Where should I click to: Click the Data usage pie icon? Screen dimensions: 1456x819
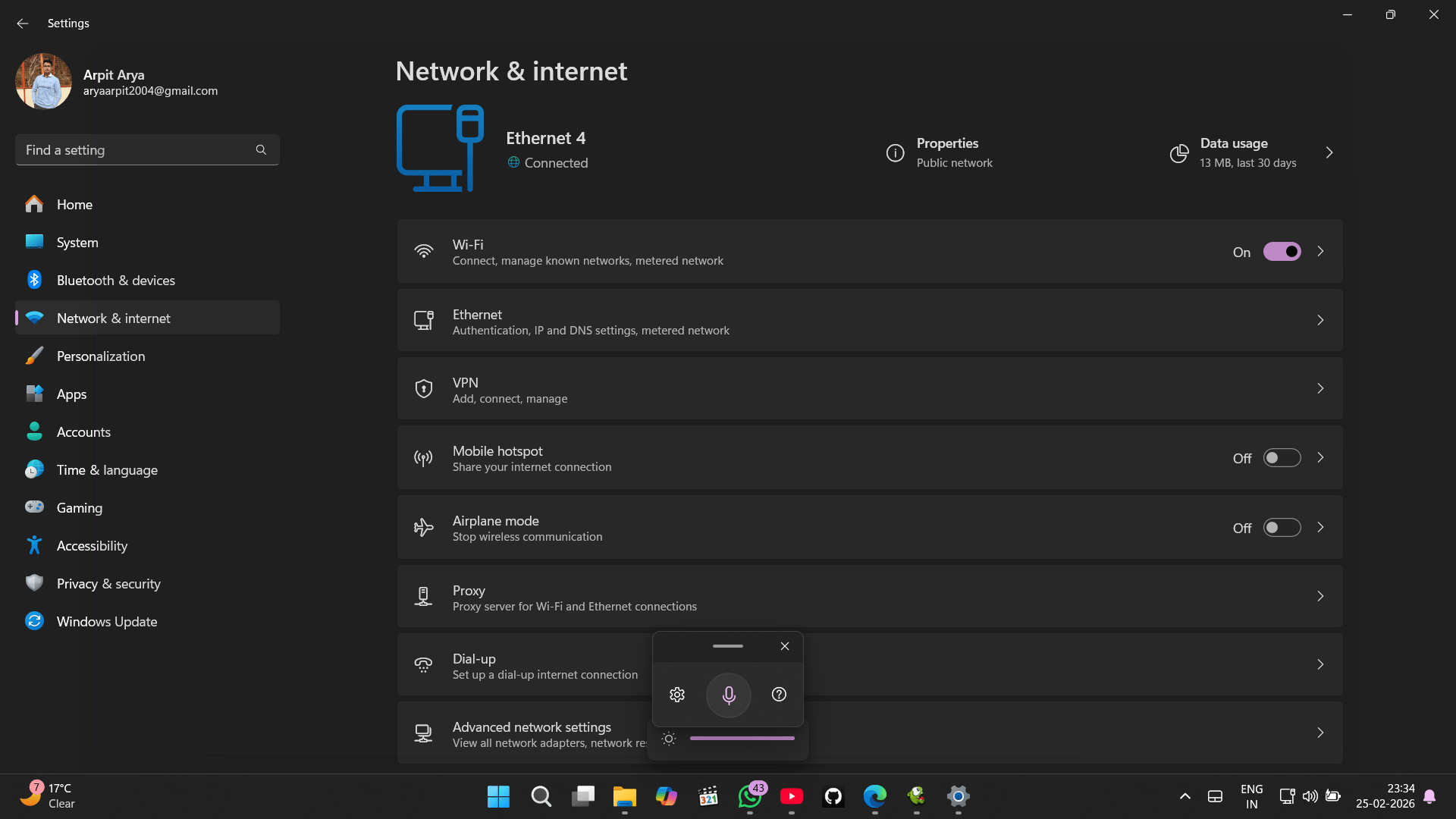1179,153
